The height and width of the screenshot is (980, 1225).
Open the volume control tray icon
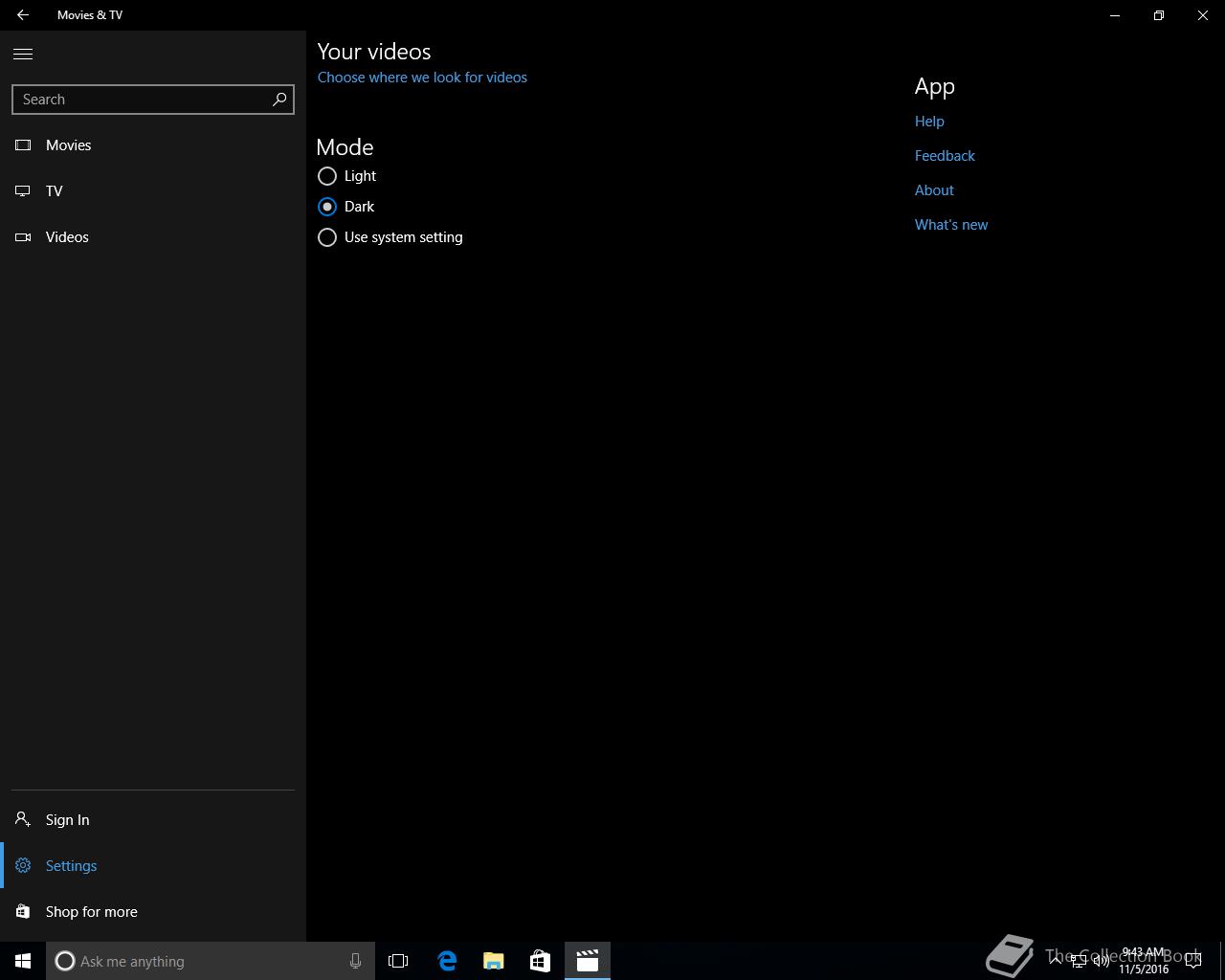coord(1102,961)
